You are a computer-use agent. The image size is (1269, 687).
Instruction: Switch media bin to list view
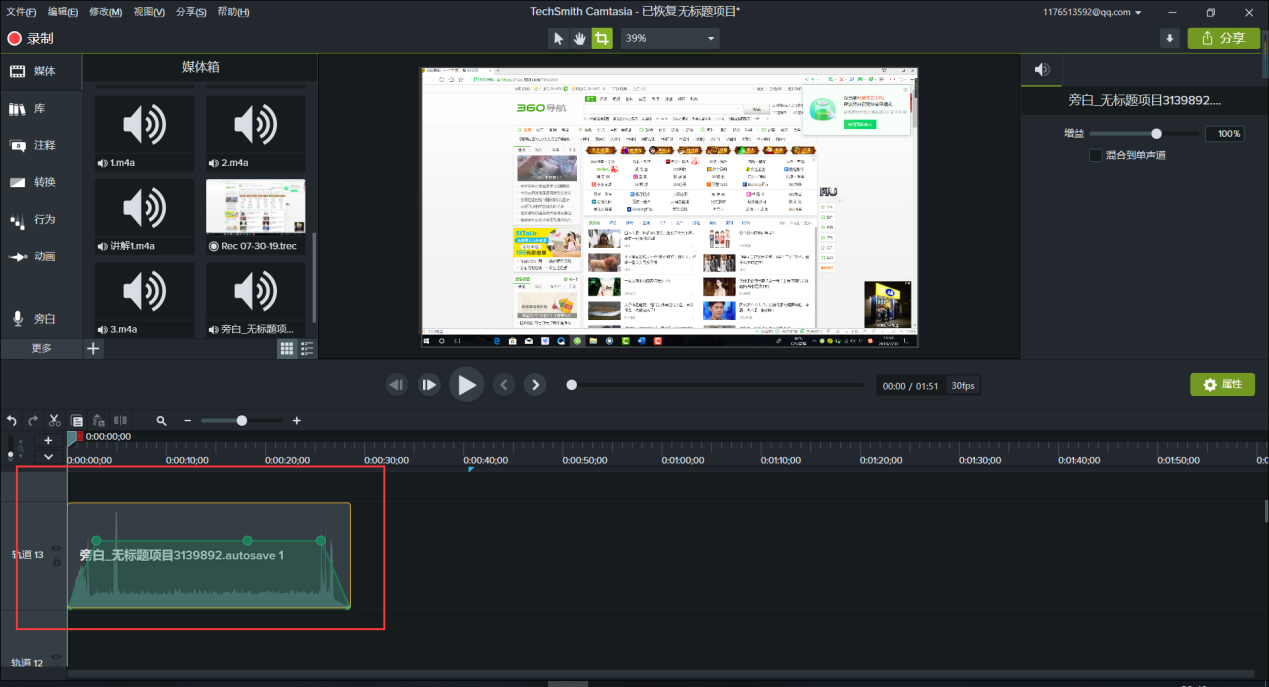point(307,349)
